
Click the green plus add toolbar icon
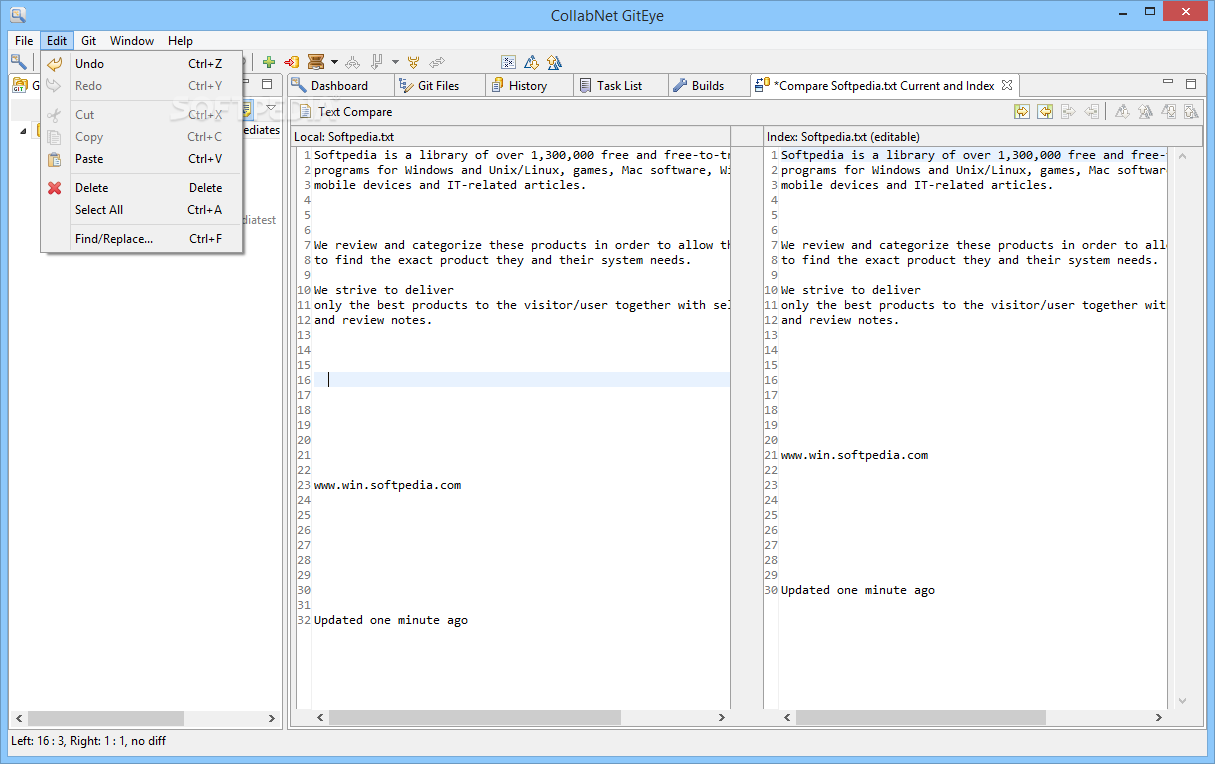tap(269, 62)
